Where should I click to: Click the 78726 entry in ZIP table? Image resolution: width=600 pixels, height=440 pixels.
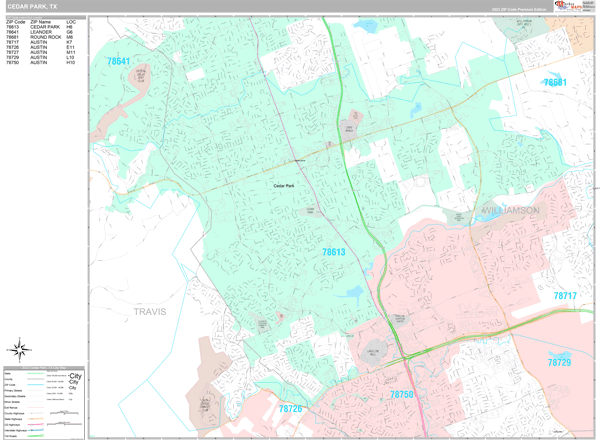[12, 47]
